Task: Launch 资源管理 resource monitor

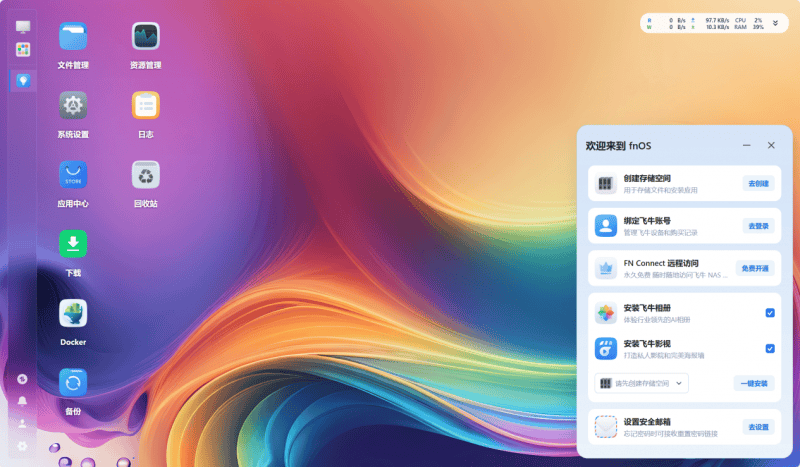Action: 146,37
